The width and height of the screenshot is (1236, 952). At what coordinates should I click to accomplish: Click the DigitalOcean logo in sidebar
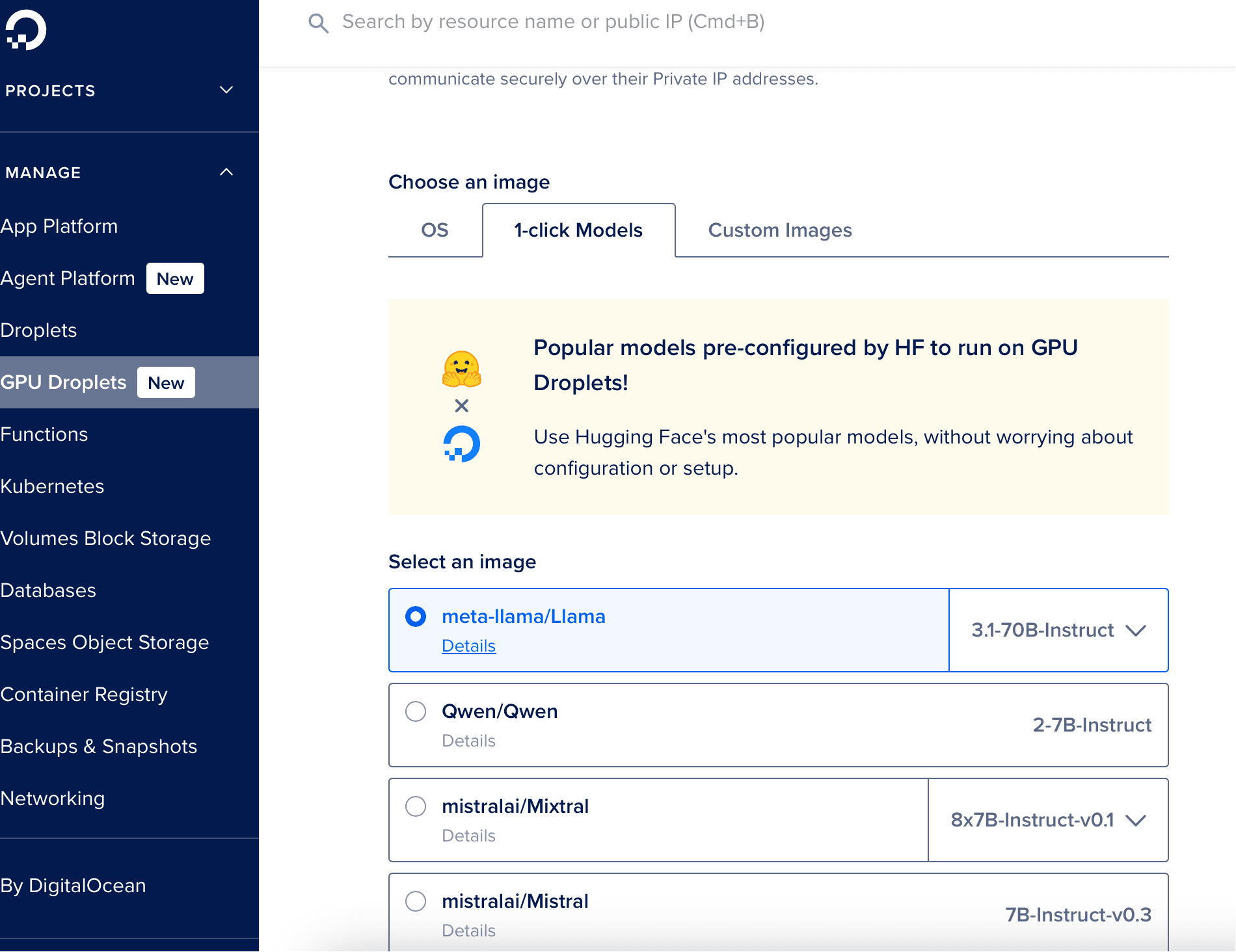[25, 30]
